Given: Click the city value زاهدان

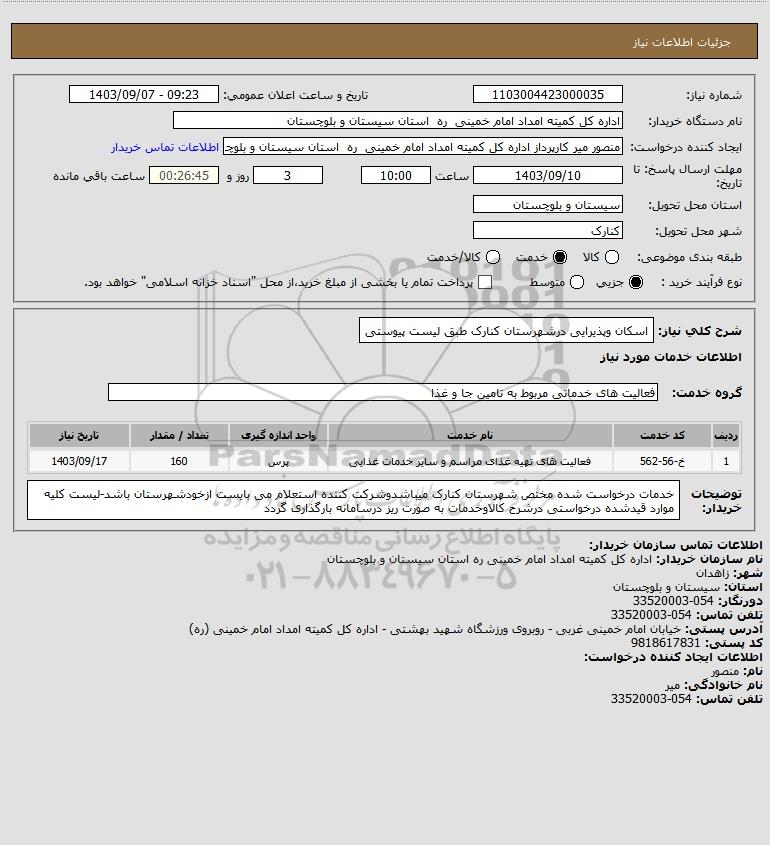Looking at the screenshot, I should (712, 573).
